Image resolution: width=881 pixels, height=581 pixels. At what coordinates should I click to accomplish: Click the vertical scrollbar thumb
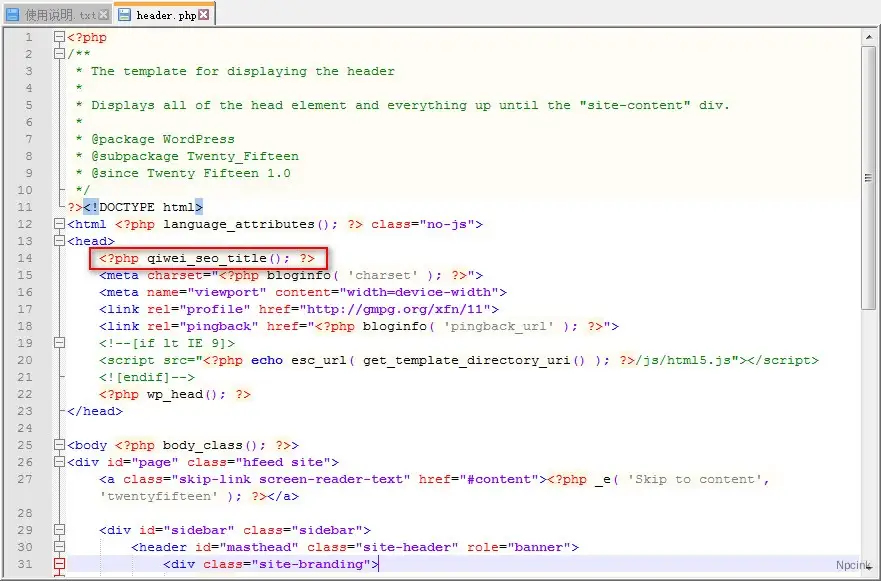tap(870, 175)
